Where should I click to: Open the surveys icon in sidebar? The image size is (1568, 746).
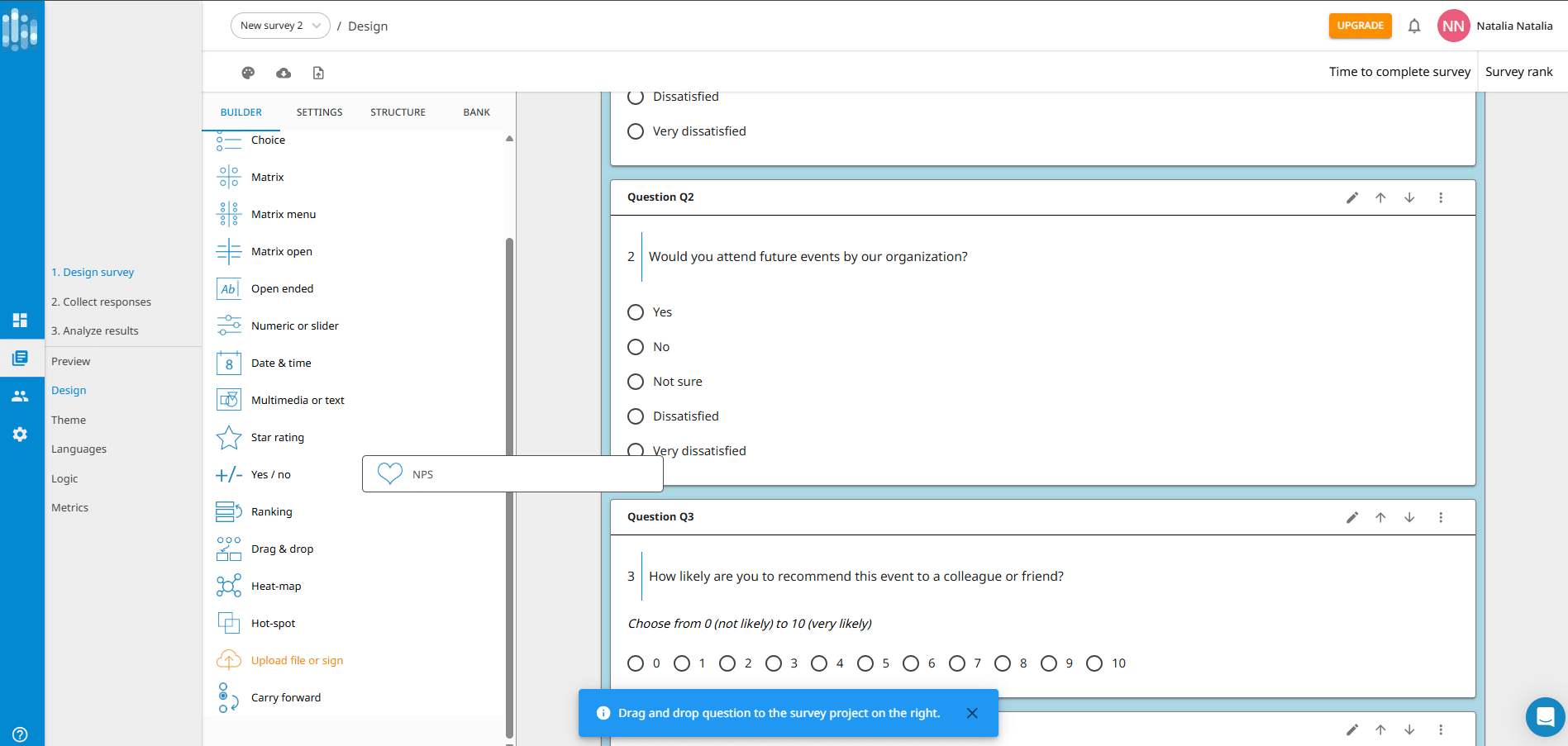click(20, 358)
